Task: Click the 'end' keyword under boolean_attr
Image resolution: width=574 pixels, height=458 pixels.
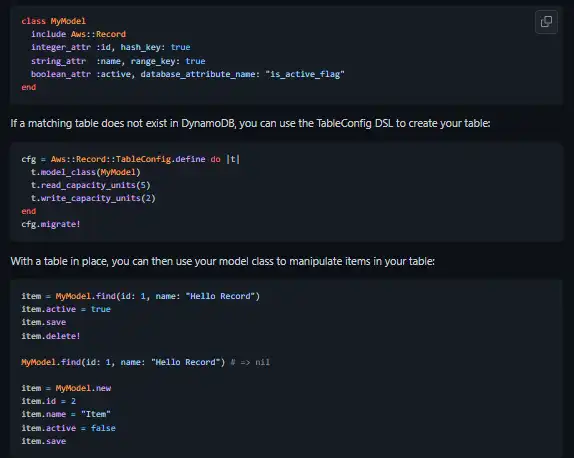Action: point(29,87)
